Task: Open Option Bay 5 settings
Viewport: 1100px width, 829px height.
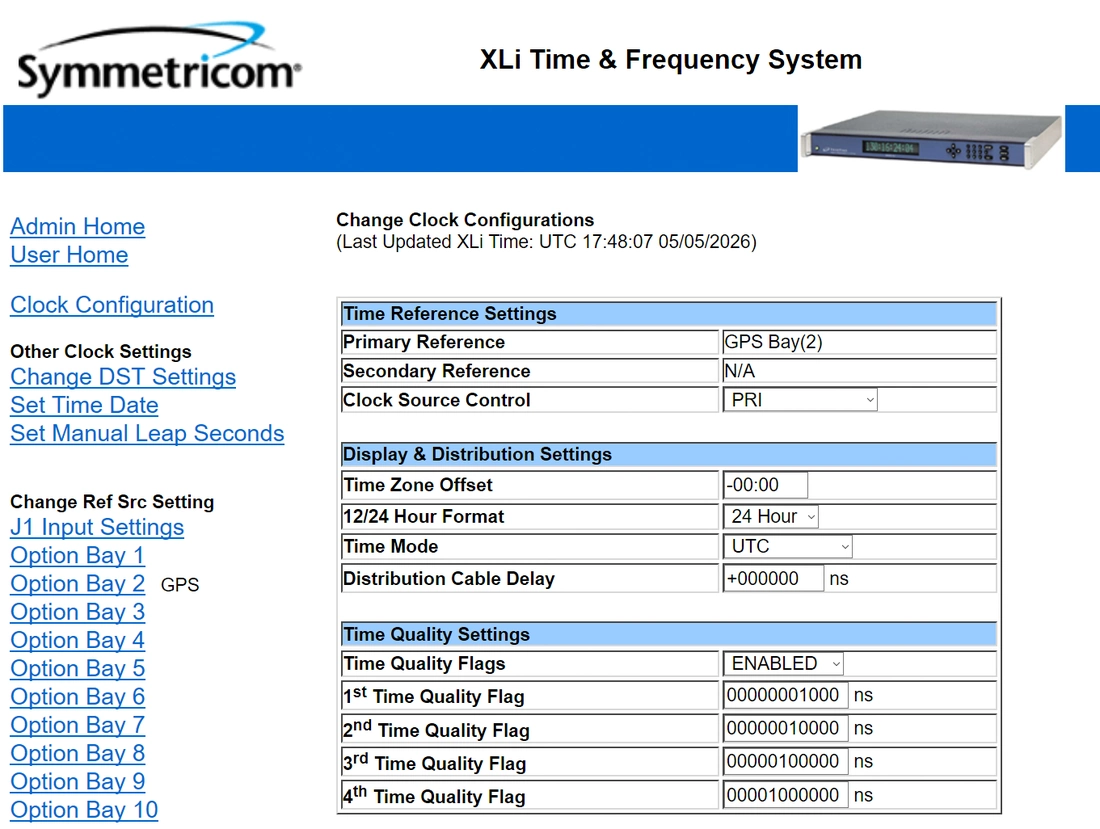Action: tap(78, 668)
